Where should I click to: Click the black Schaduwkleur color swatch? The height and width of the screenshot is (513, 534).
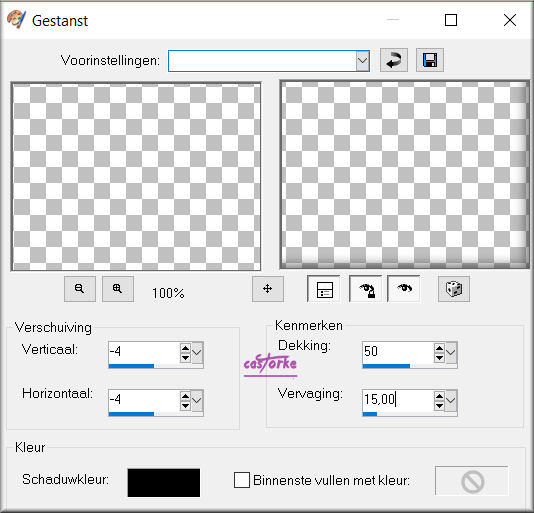(x=164, y=483)
